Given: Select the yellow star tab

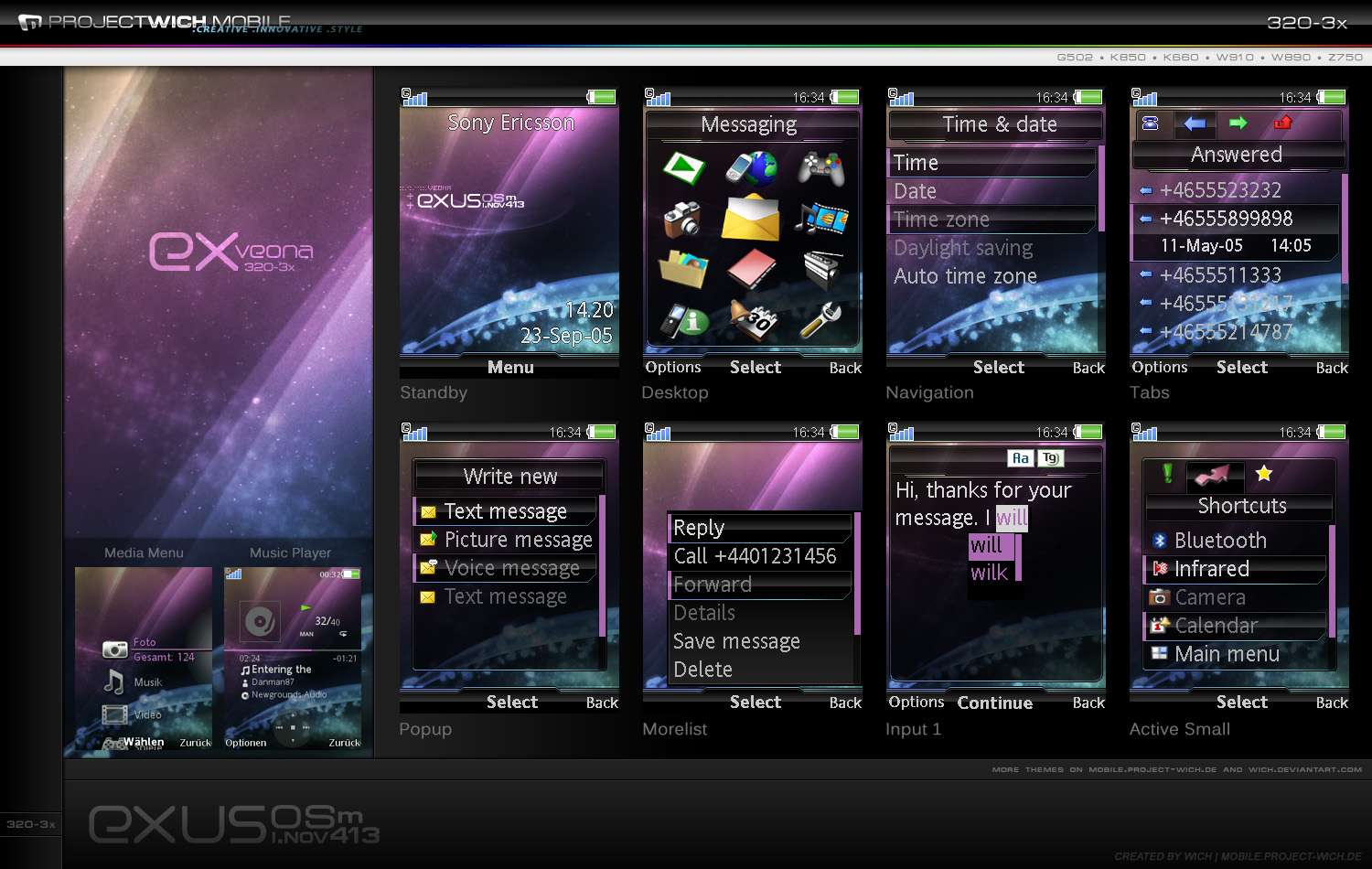Looking at the screenshot, I should tap(1264, 473).
